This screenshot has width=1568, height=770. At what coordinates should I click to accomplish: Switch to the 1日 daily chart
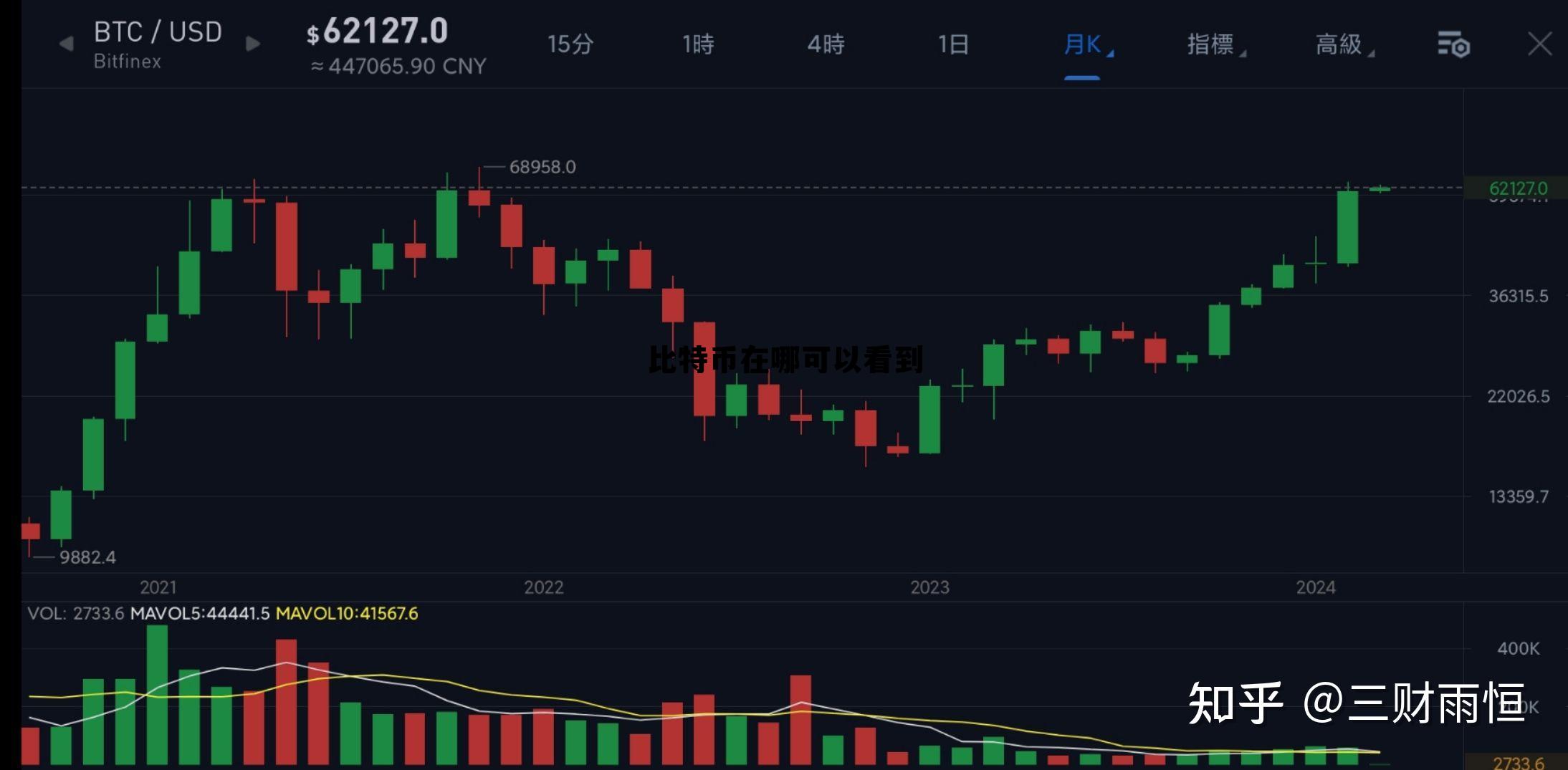(x=953, y=44)
